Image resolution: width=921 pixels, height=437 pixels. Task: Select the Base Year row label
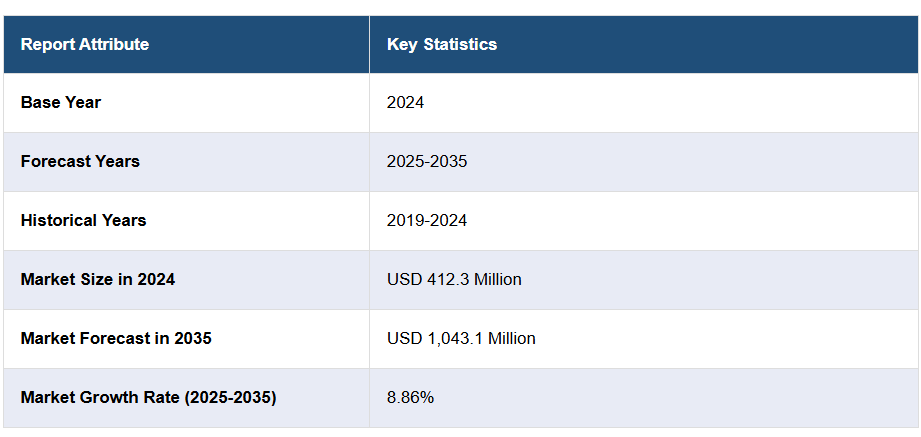point(61,102)
